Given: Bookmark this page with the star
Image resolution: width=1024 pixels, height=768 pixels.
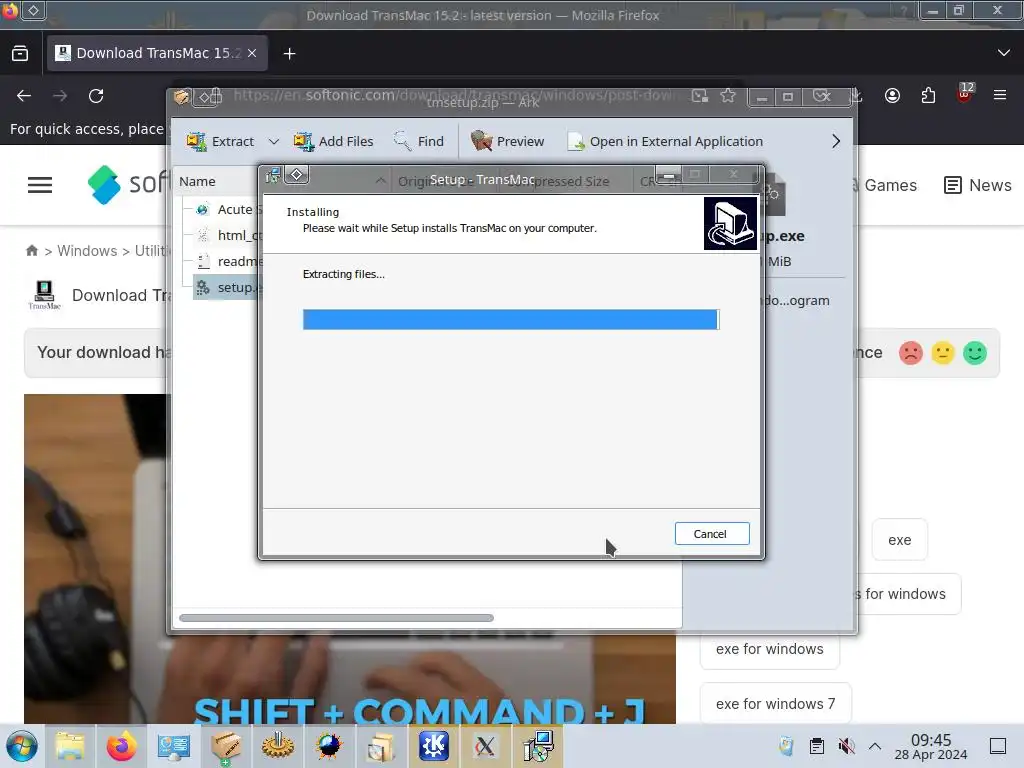Looking at the screenshot, I should point(728,95).
